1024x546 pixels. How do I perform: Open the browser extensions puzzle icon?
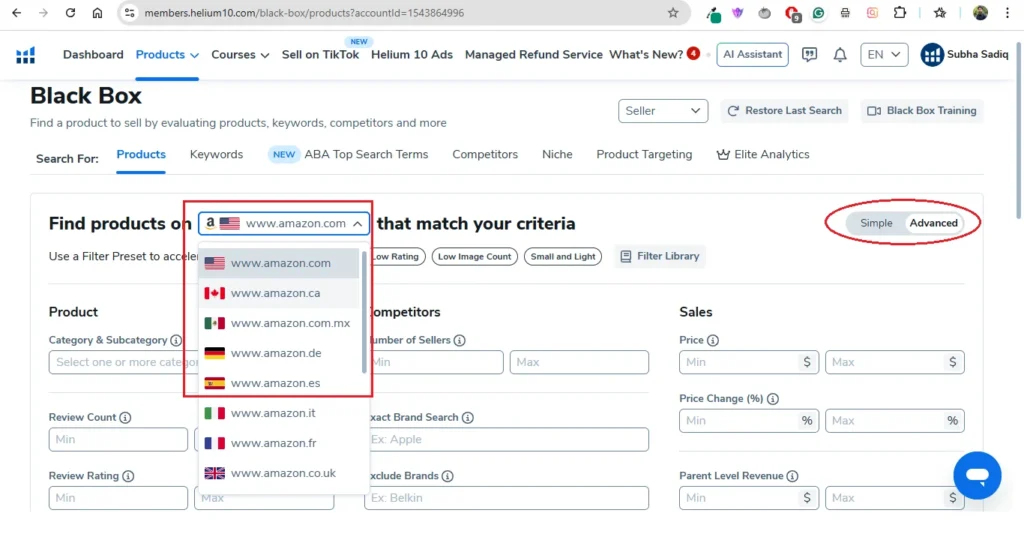point(900,12)
